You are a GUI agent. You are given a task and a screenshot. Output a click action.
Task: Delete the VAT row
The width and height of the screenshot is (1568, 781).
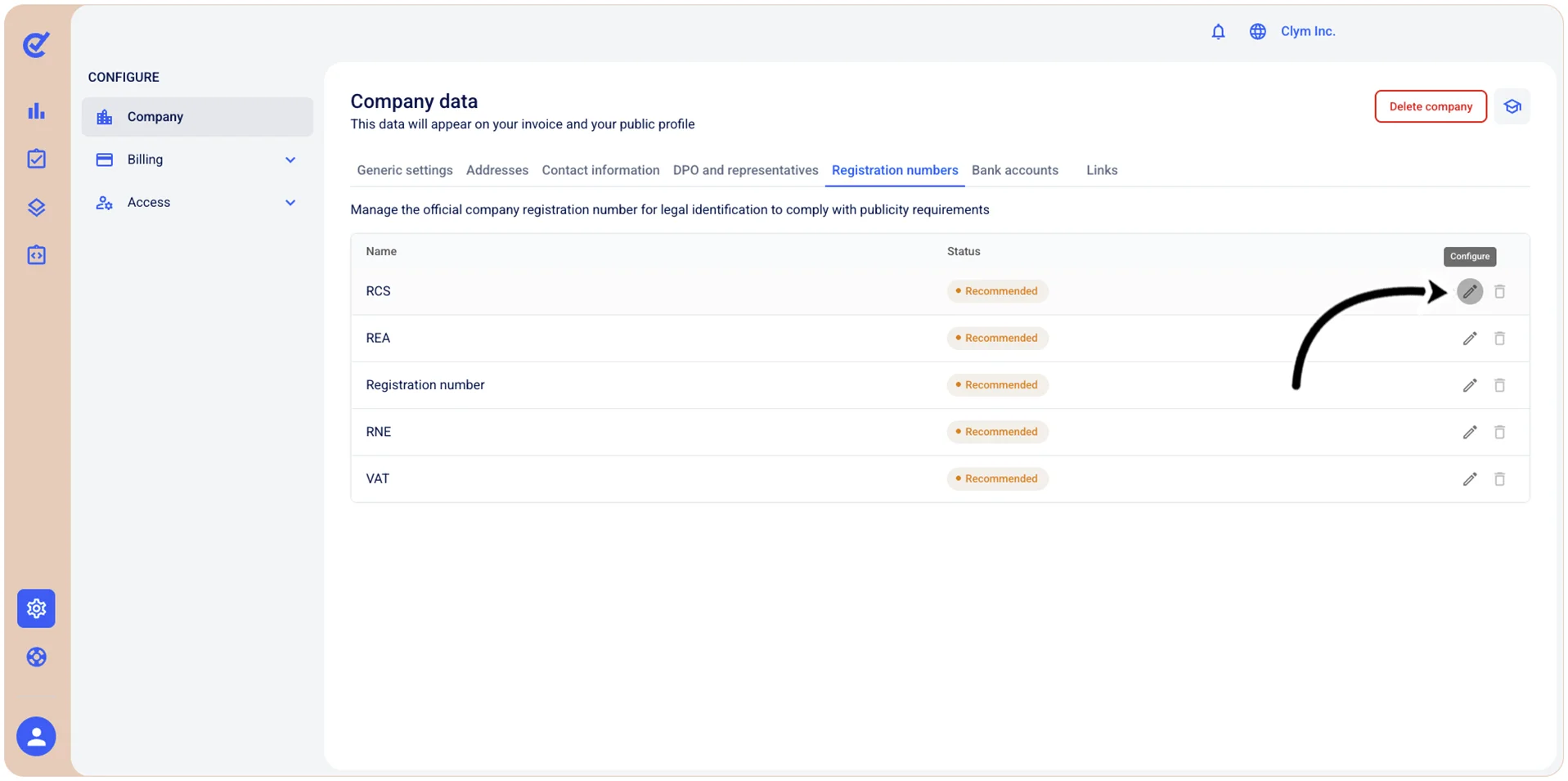point(1499,478)
